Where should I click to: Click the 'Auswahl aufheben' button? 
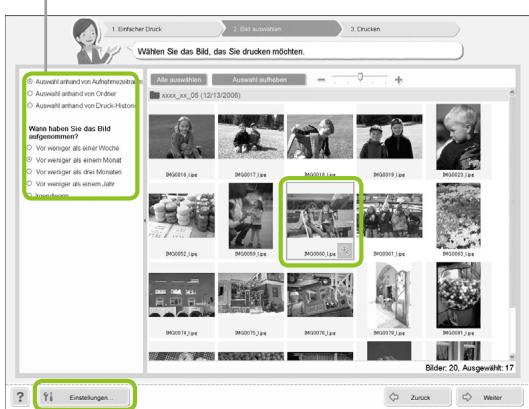(259, 80)
